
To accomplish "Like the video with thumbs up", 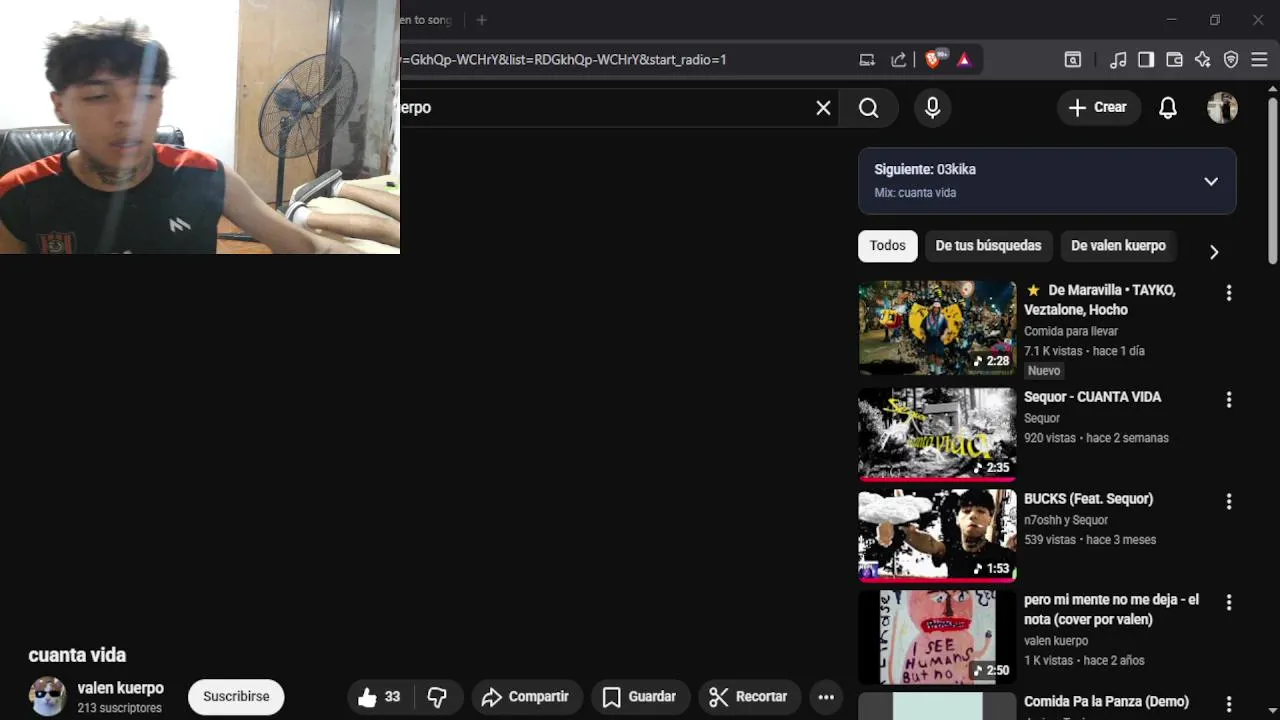I will pos(380,697).
